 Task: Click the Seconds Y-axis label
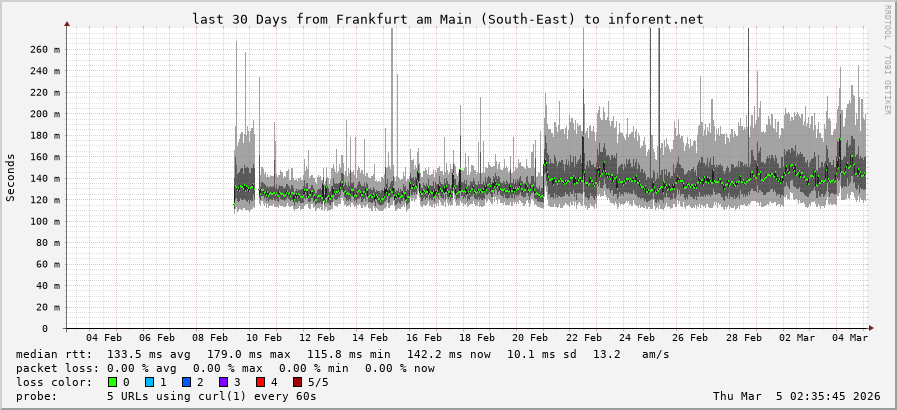pyautogui.click(x=11, y=178)
